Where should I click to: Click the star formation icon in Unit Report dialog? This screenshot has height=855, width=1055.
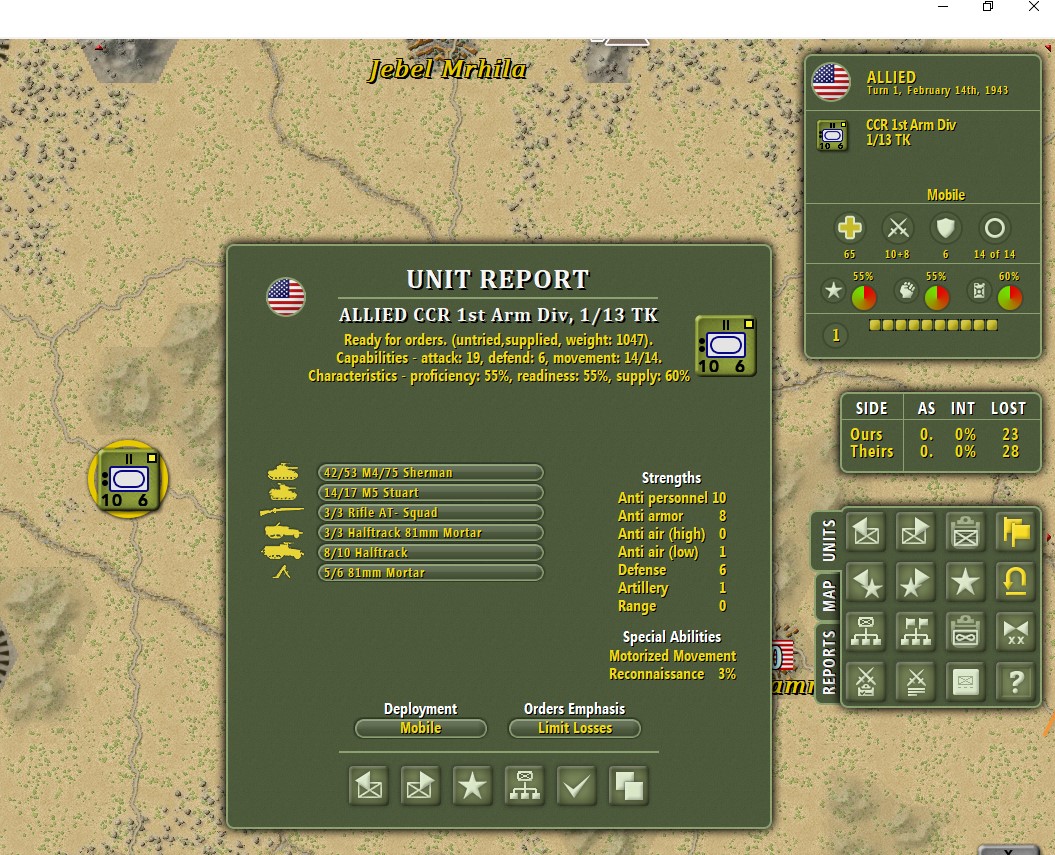pyautogui.click(x=472, y=785)
